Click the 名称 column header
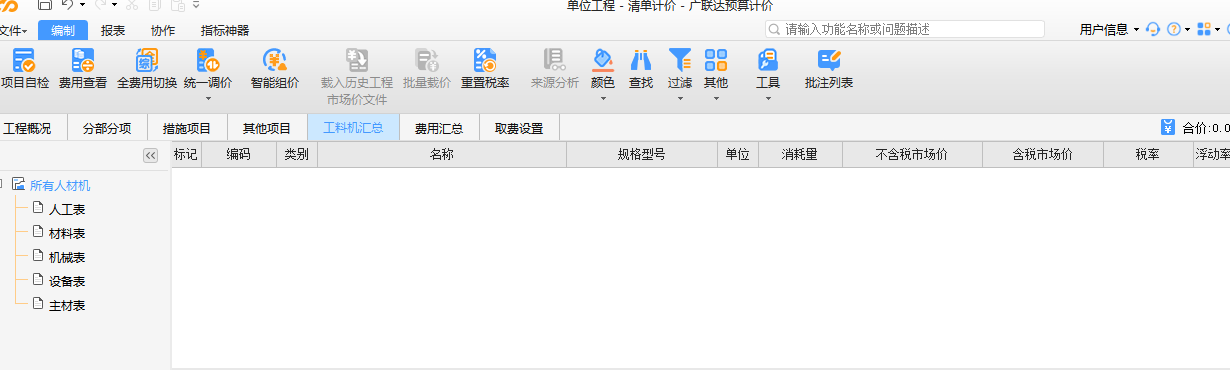1230x370 pixels. click(442, 155)
